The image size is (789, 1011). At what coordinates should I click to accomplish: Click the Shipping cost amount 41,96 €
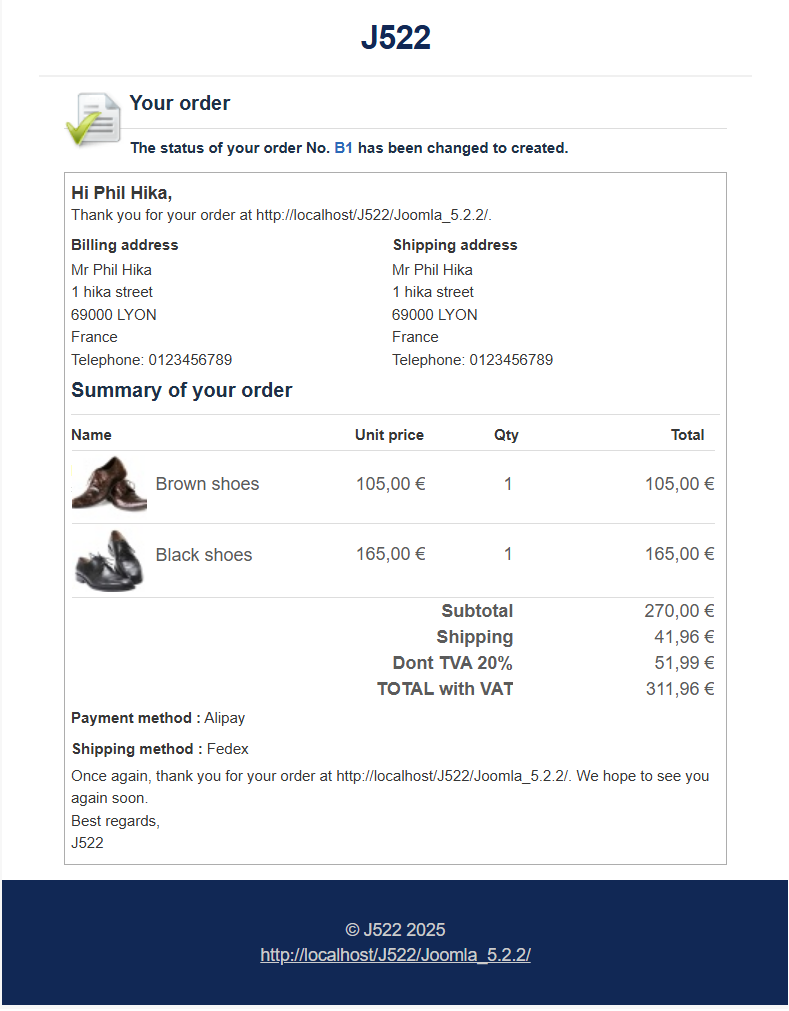click(684, 637)
